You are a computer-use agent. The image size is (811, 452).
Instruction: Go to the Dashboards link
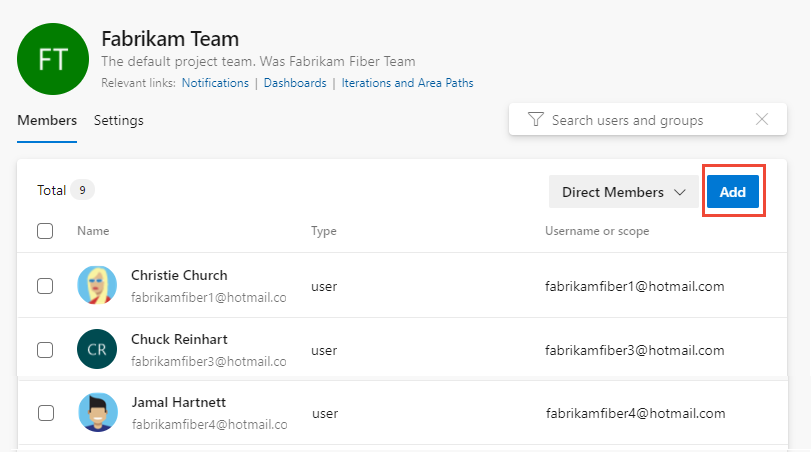(x=295, y=83)
